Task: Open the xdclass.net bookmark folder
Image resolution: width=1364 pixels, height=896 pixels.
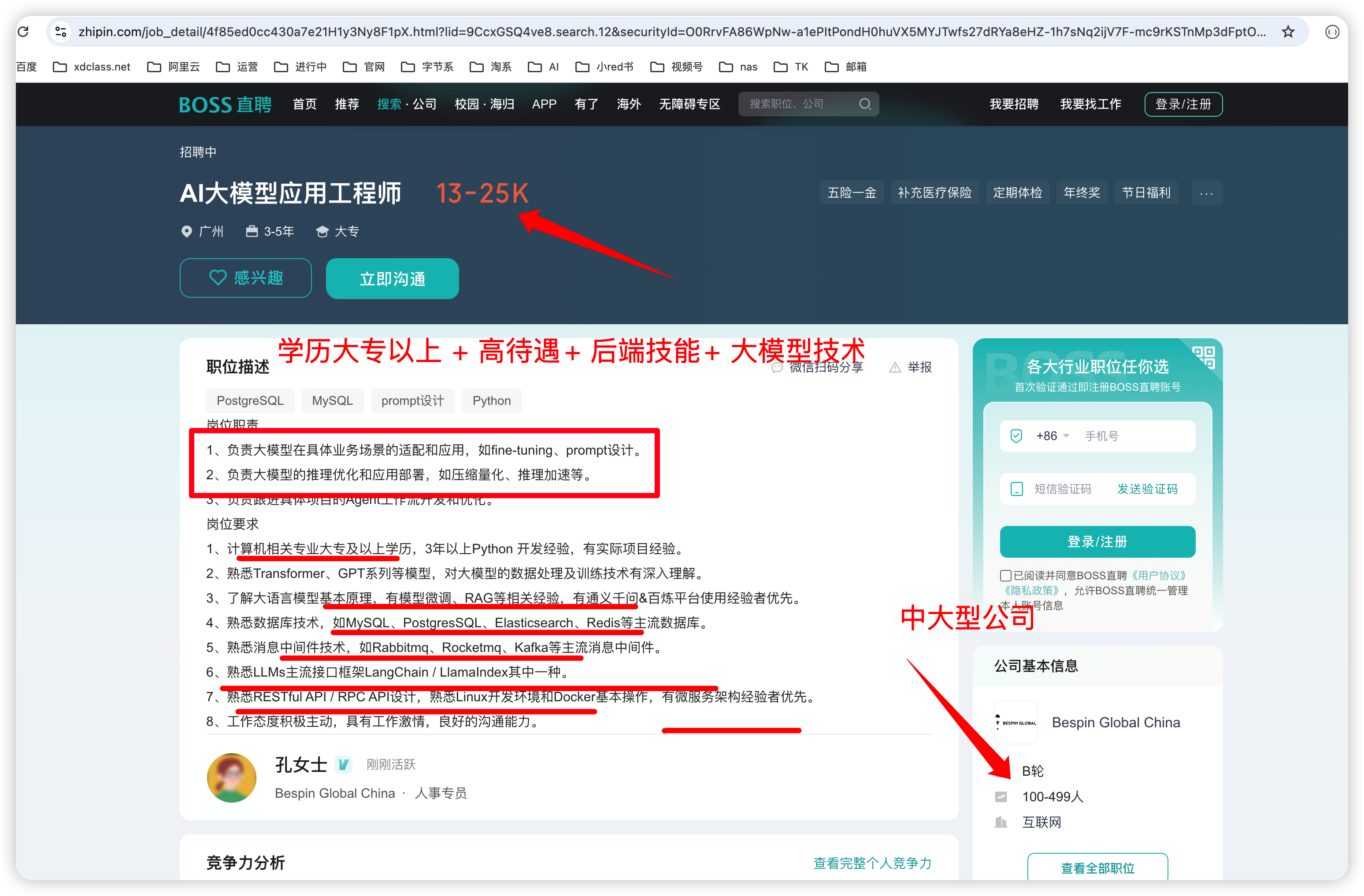Action: (x=92, y=67)
